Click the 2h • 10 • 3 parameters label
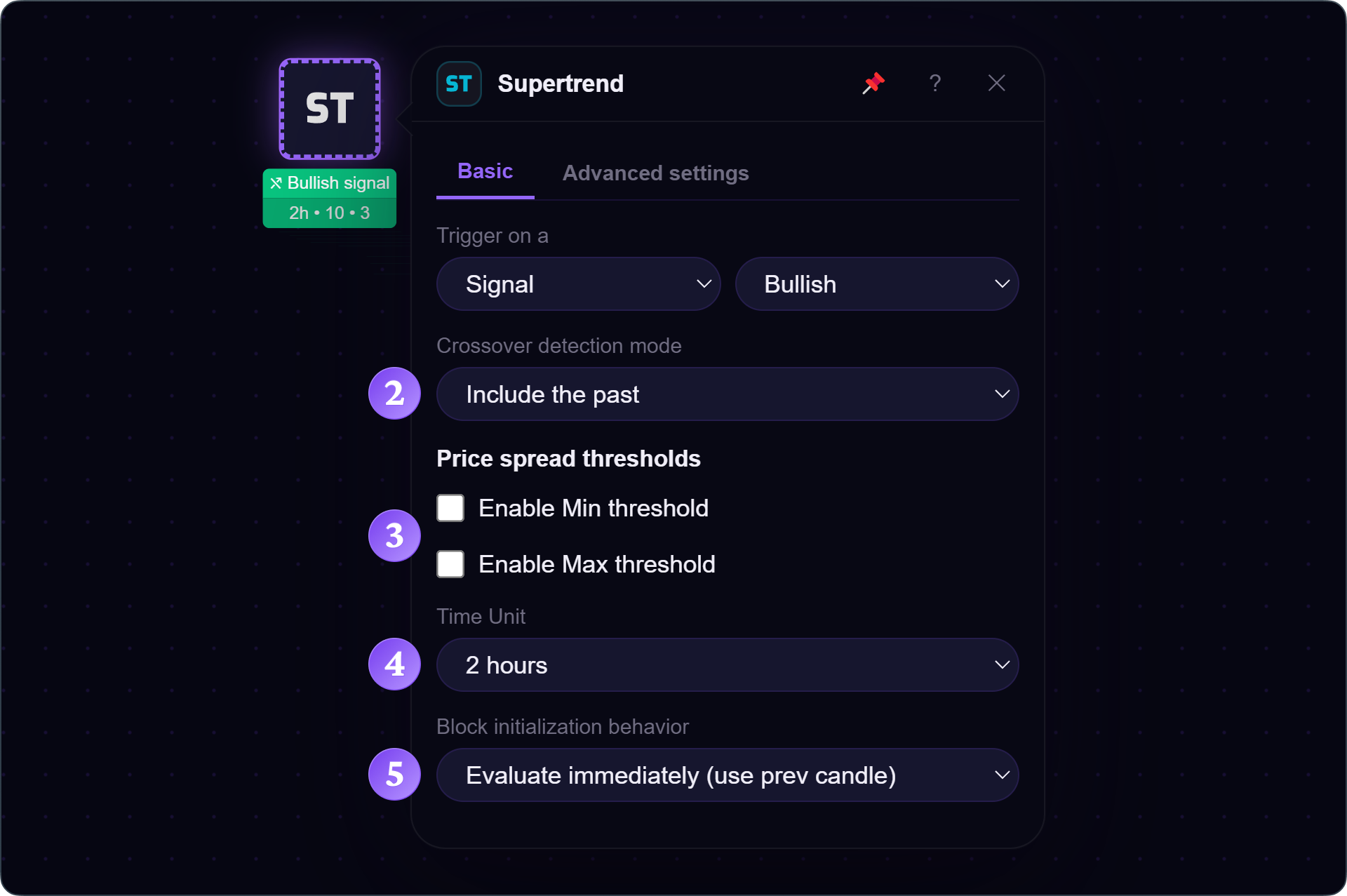The height and width of the screenshot is (896, 1347). pos(330,213)
